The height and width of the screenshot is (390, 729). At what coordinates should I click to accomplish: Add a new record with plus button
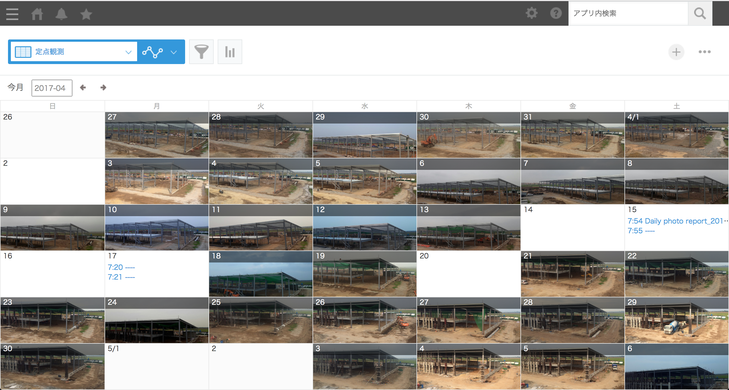676,52
